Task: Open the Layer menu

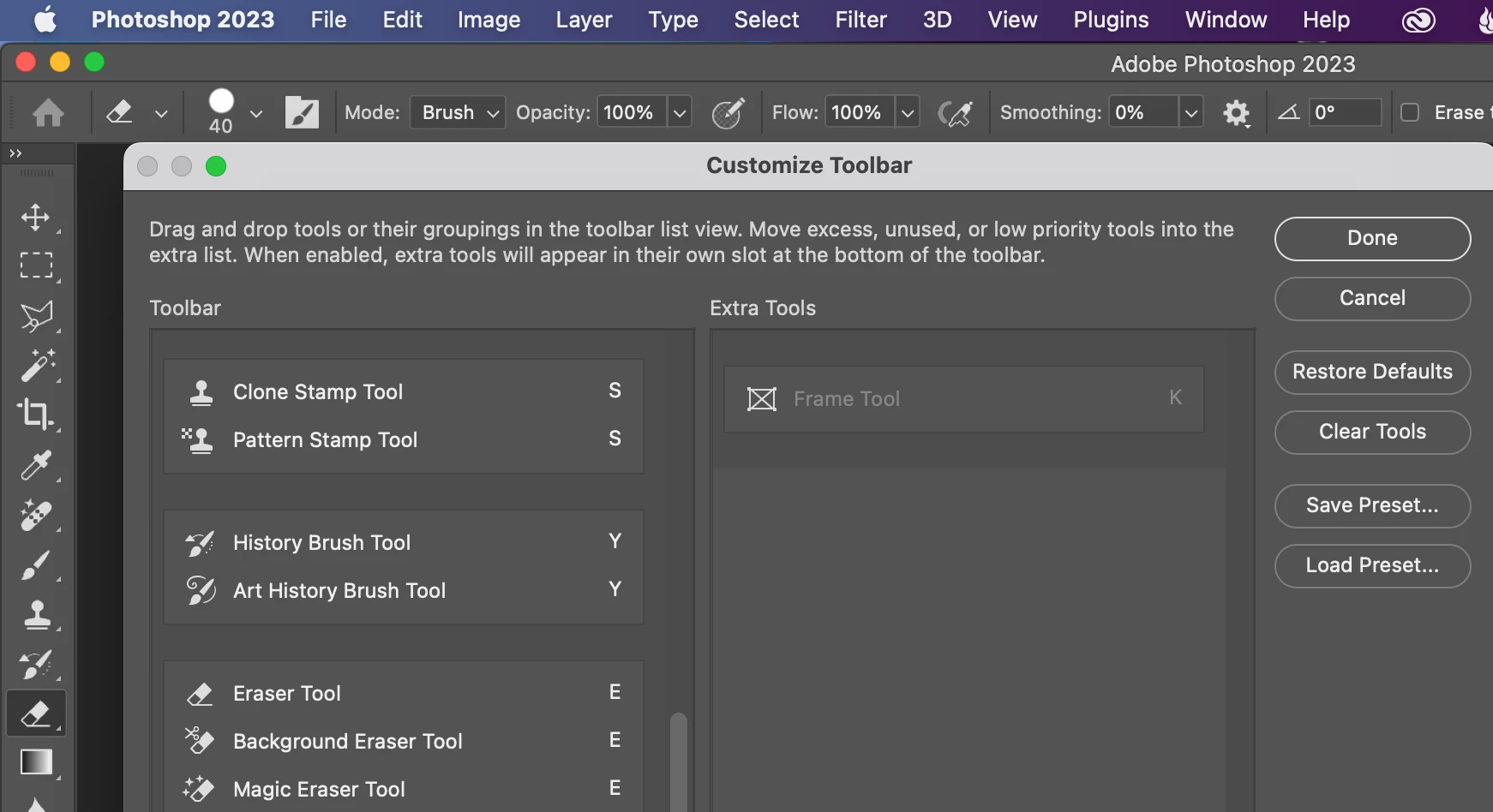Action: [584, 20]
